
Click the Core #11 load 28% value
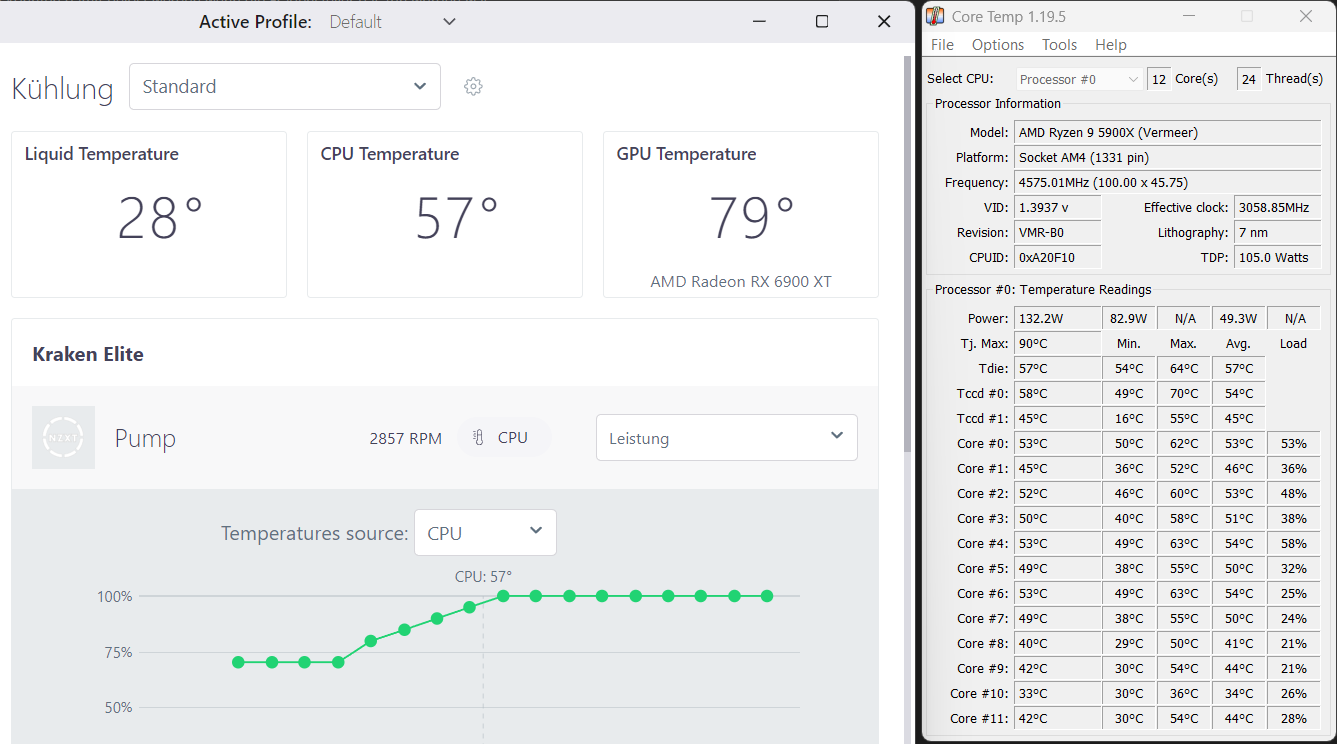tap(1294, 718)
